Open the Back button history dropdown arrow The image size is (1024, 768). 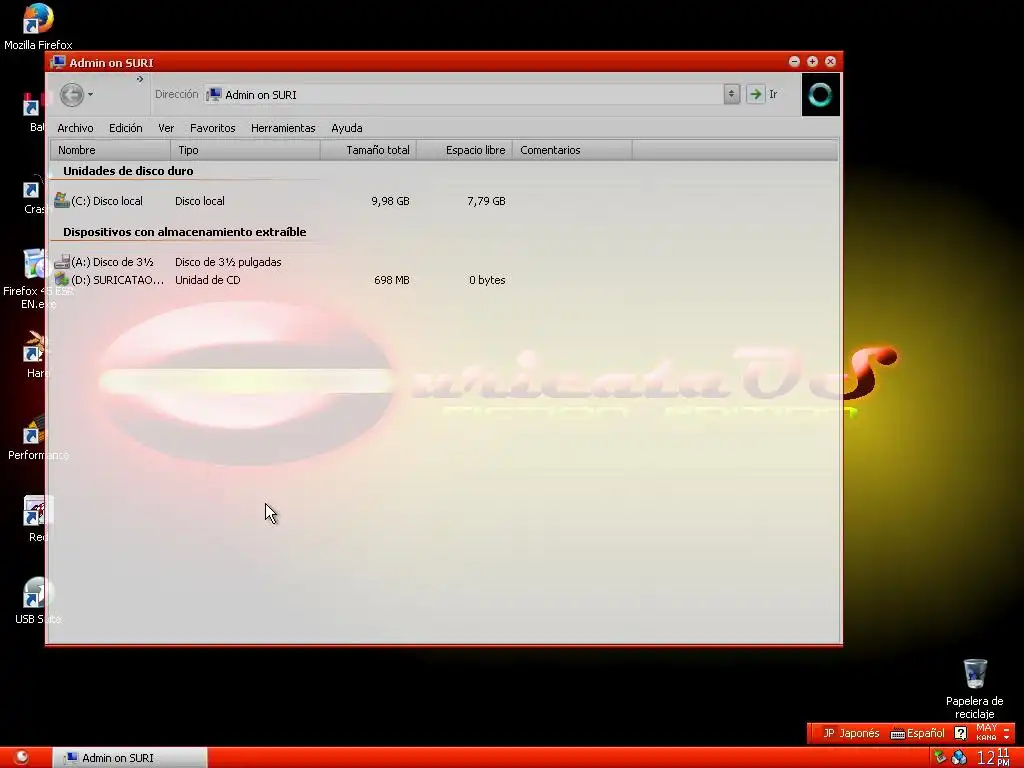pos(90,95)
